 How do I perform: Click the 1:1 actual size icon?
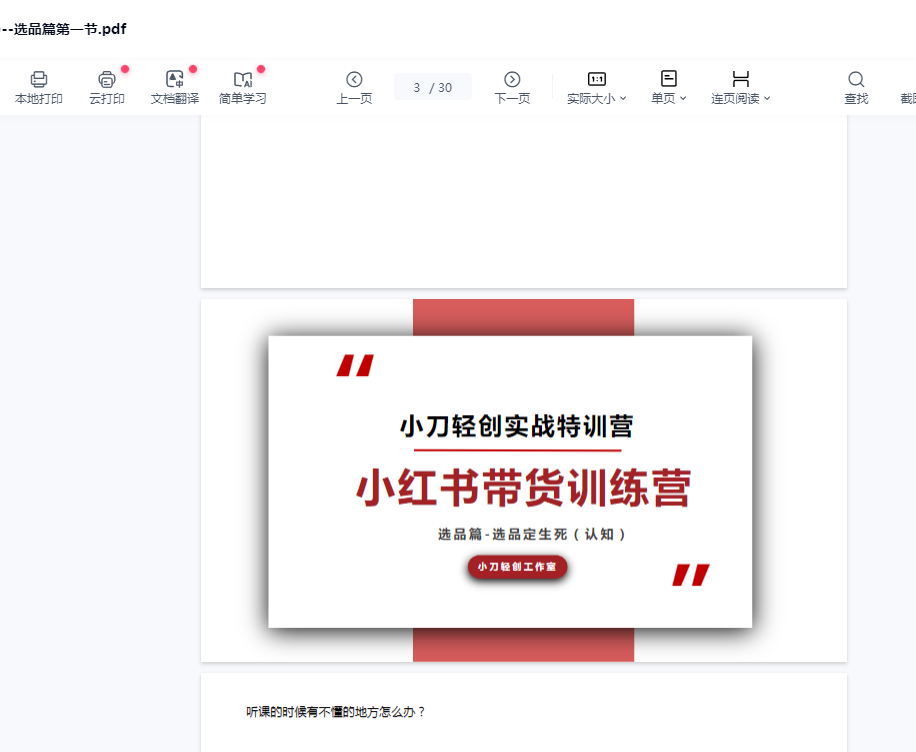(596, 79)
